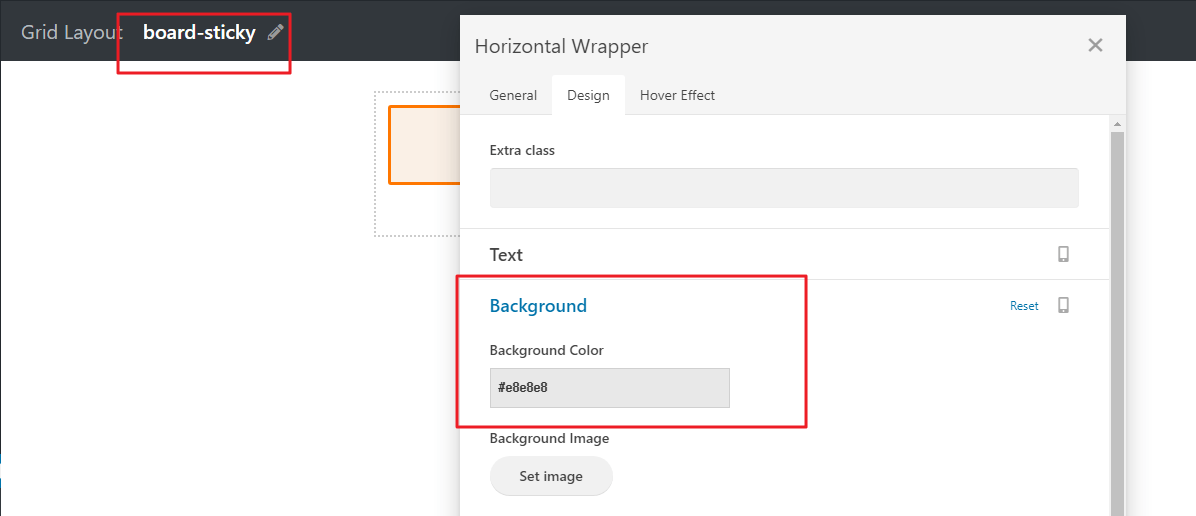Select the orange-outlined grid element
This screenshot has width=1196, height=516.
point(425,145)
